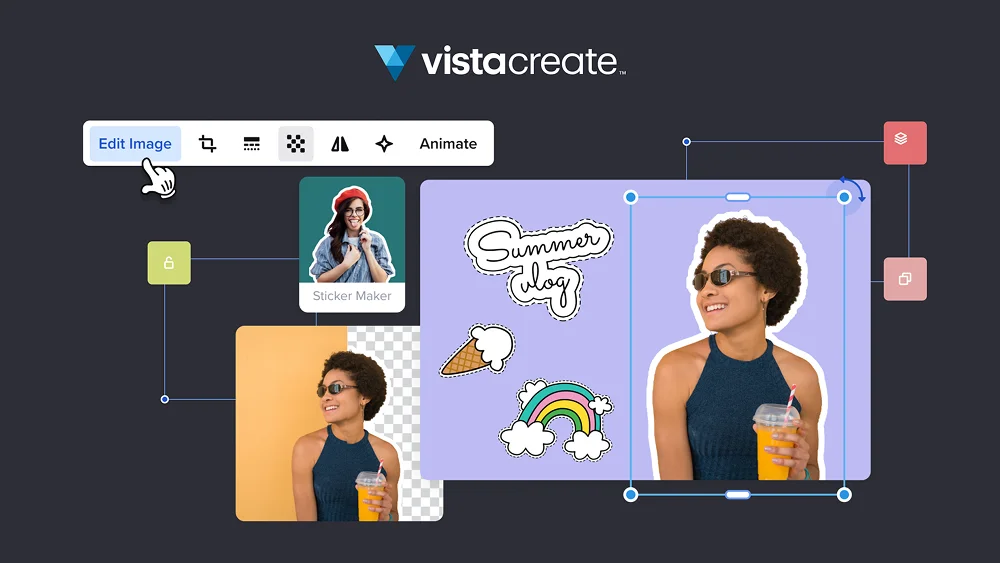The image size is (1000, 563).
Task: Click Animate in the toolbar
Action: click(448, 144)
